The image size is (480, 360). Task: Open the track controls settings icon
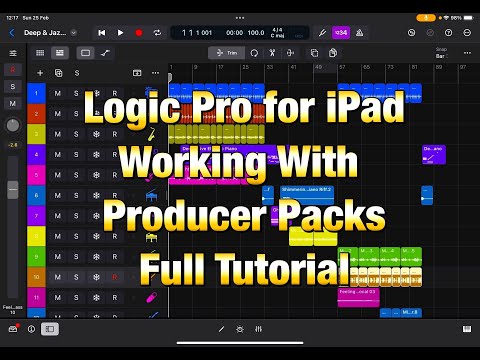pos(13,53)
